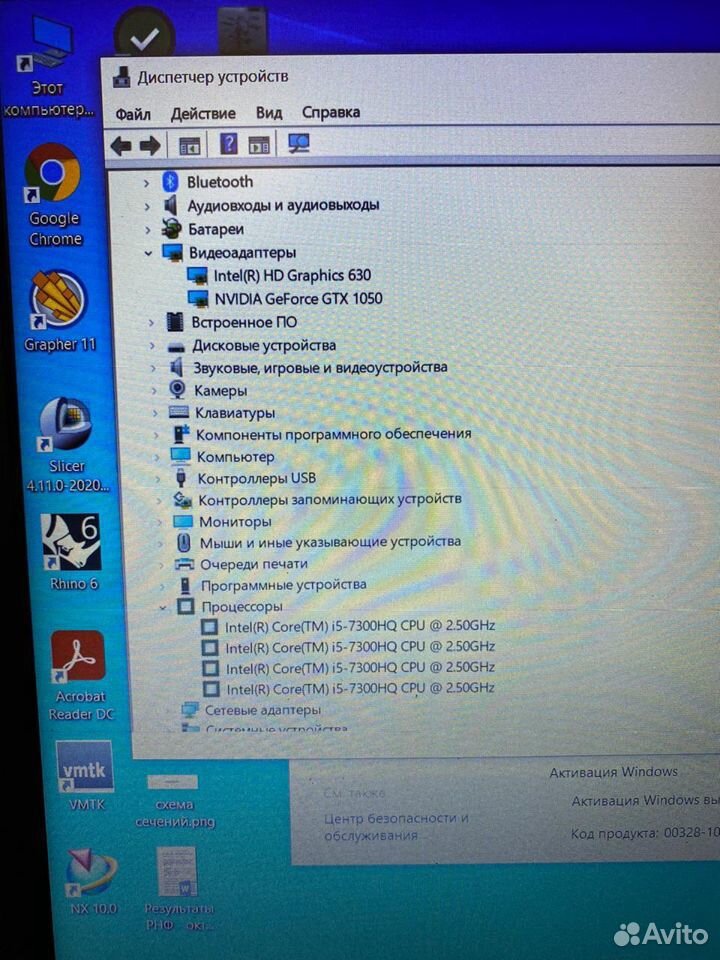
Task: Open Acrobat Reader DC desktop shortcut
Action: (80, 676)
